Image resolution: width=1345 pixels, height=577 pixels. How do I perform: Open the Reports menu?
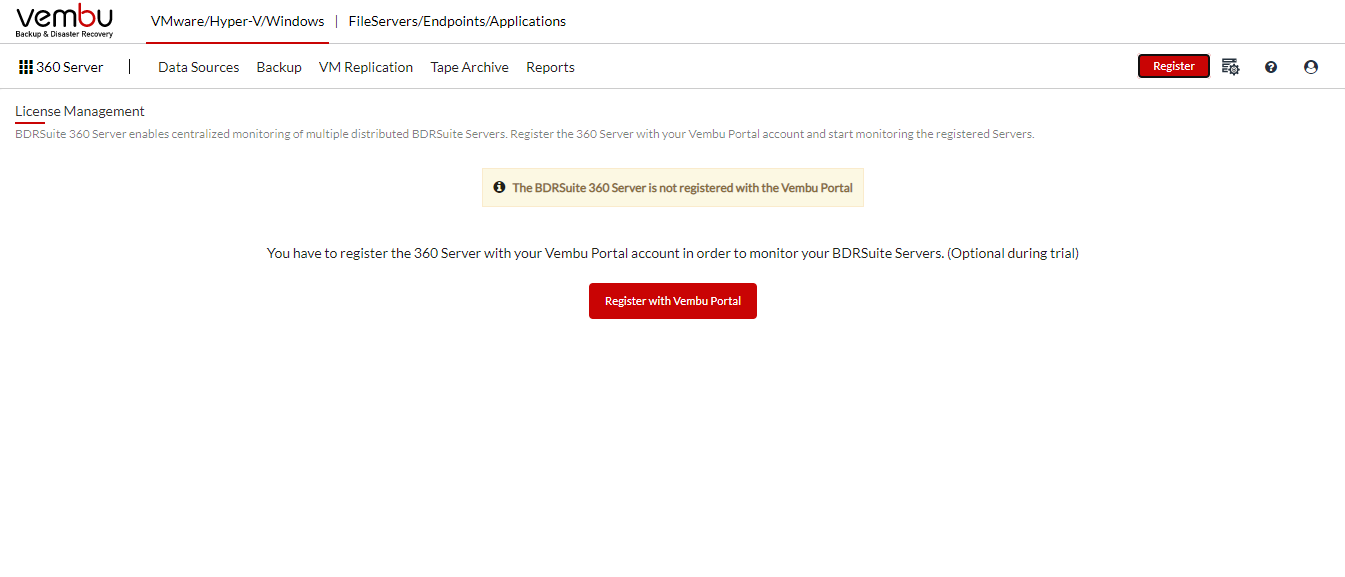coord(550,67)
